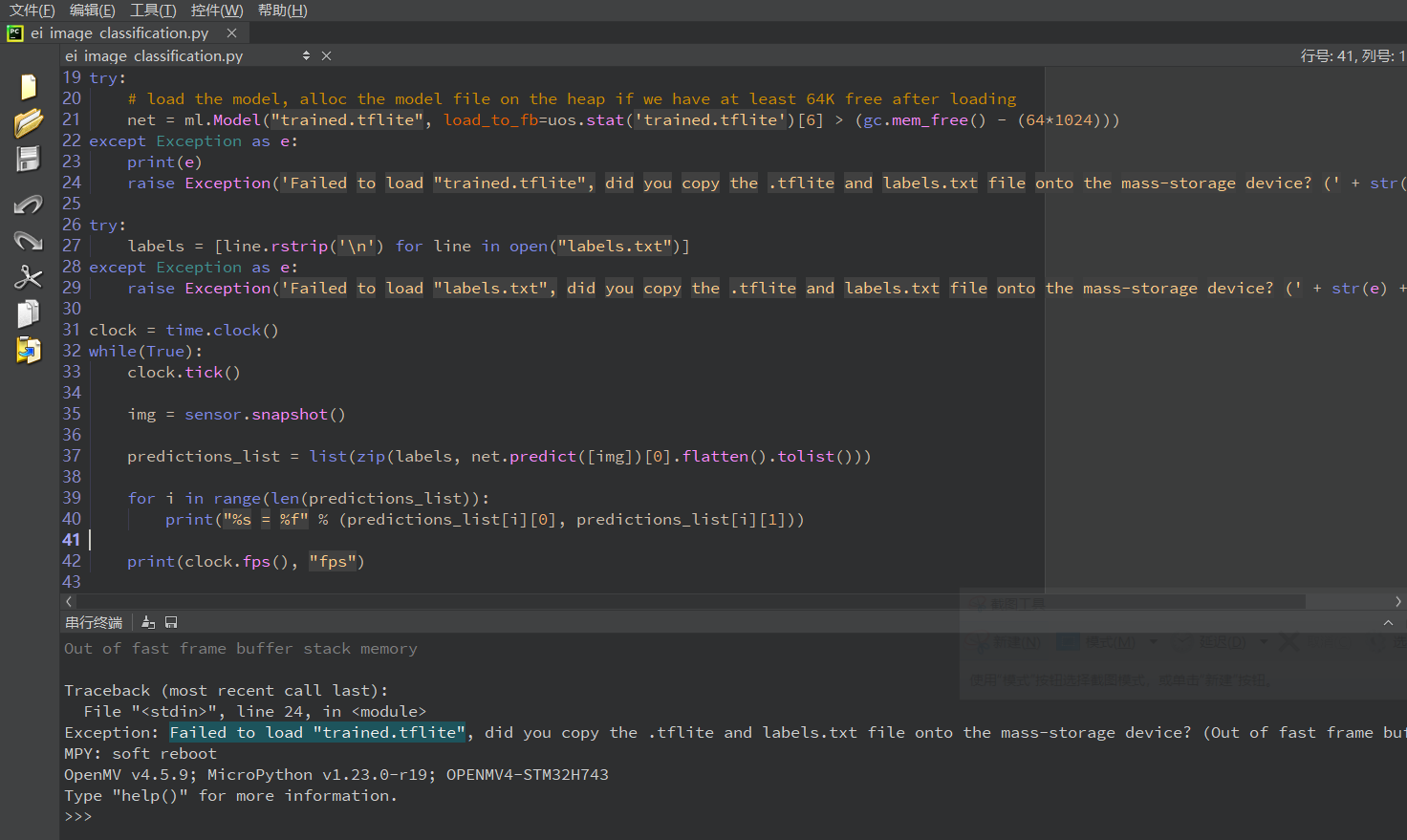Click the OpenMV v4.5.9 version line
This screenshot has height=840, width=1407.
(x=336, y=774)
